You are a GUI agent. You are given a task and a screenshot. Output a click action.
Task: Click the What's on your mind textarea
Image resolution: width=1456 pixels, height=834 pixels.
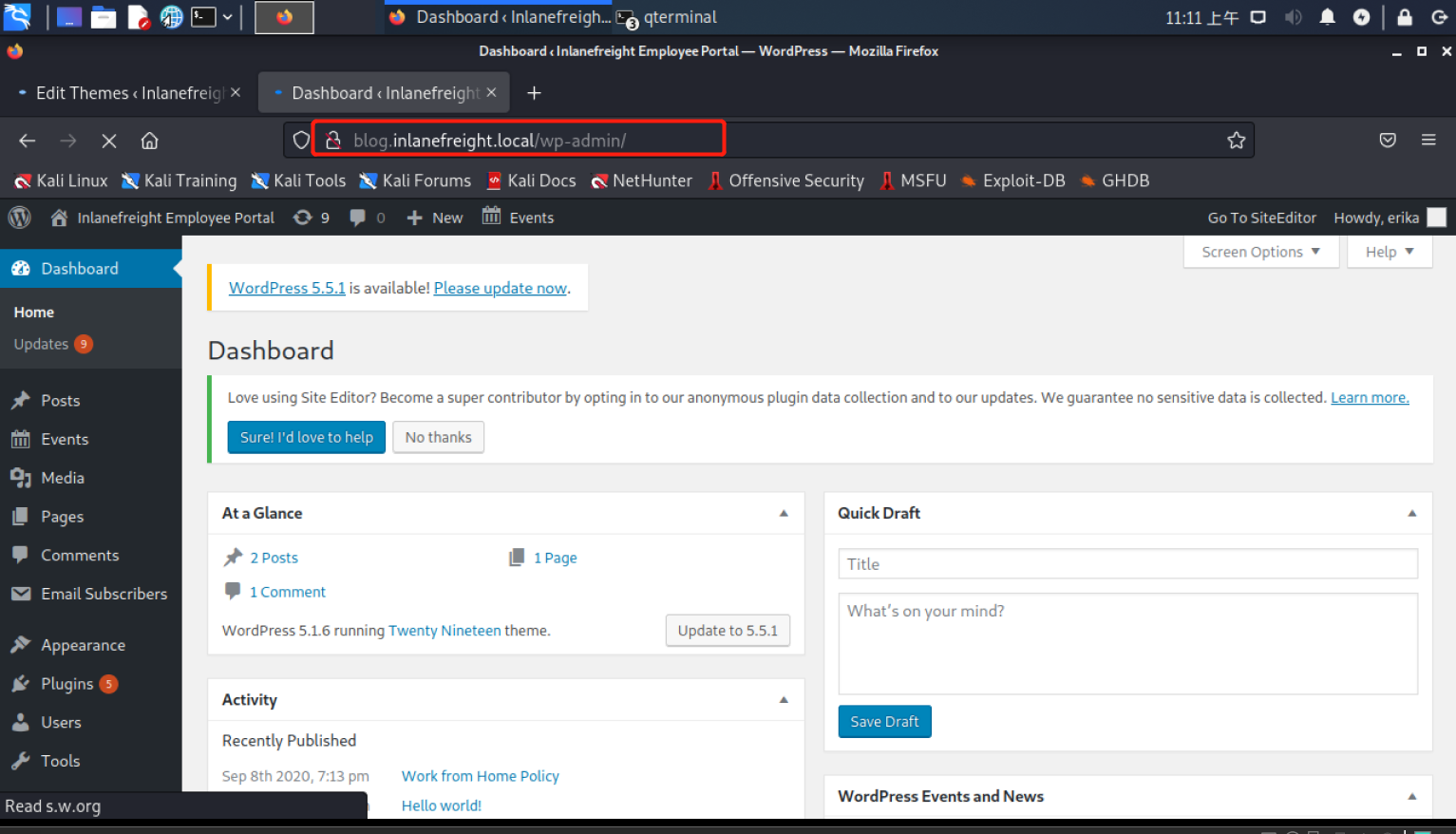tap(1128, 644)
